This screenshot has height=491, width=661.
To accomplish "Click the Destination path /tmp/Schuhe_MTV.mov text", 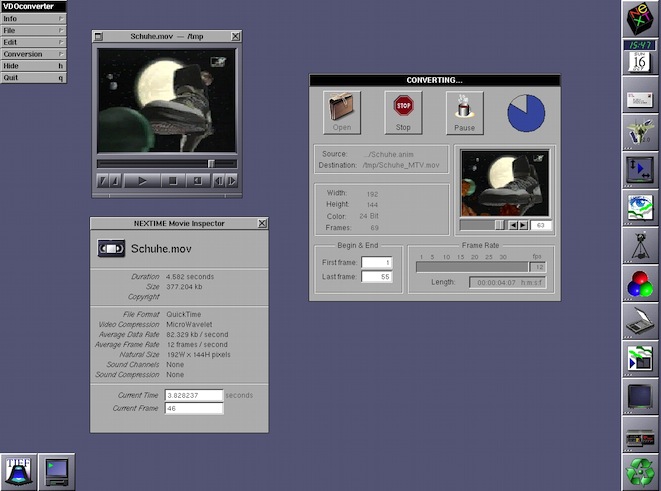I will click(400, 165).
